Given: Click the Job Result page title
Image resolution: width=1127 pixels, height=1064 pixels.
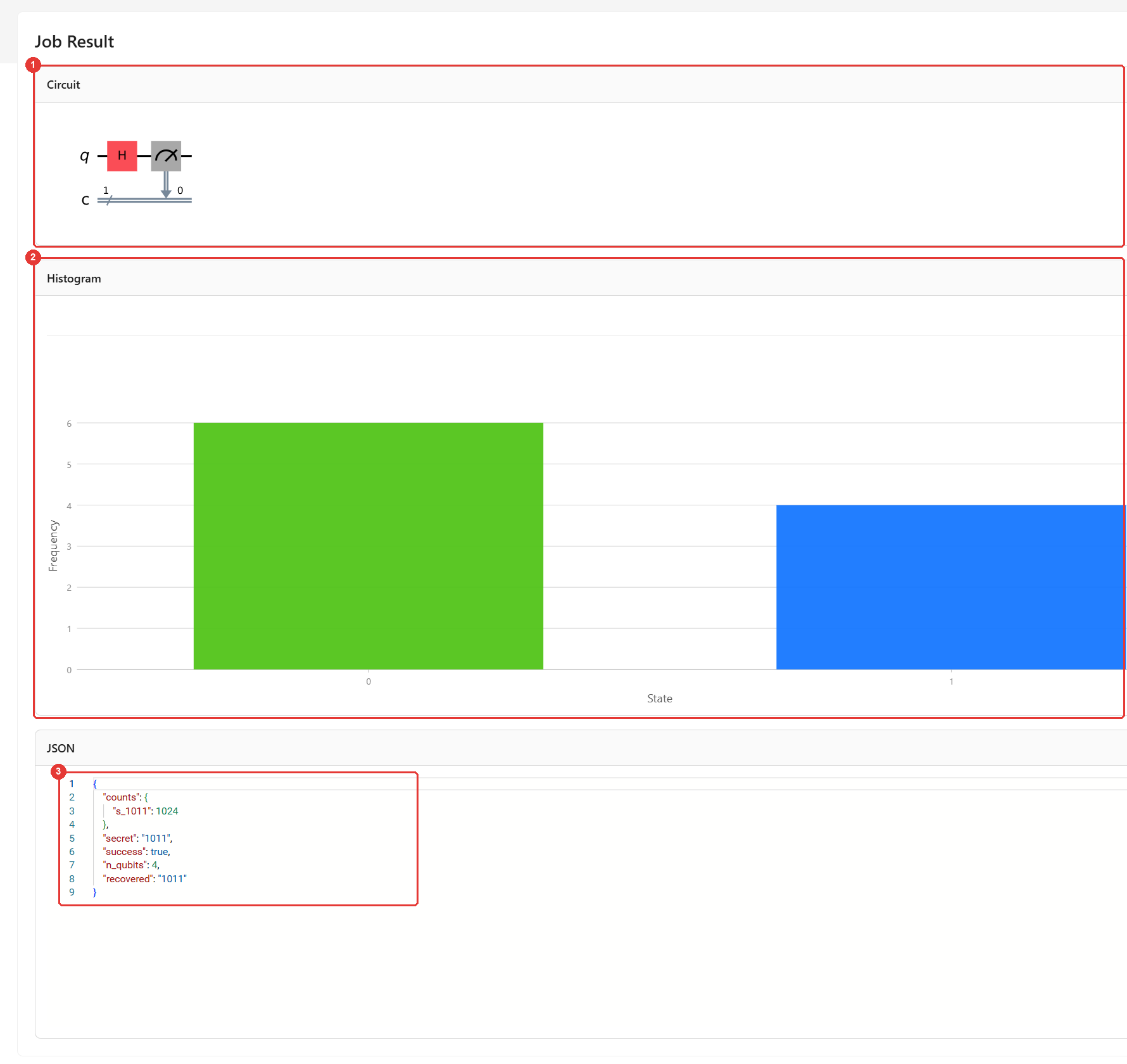Looking at the screenshot, I should click(74, 42).
